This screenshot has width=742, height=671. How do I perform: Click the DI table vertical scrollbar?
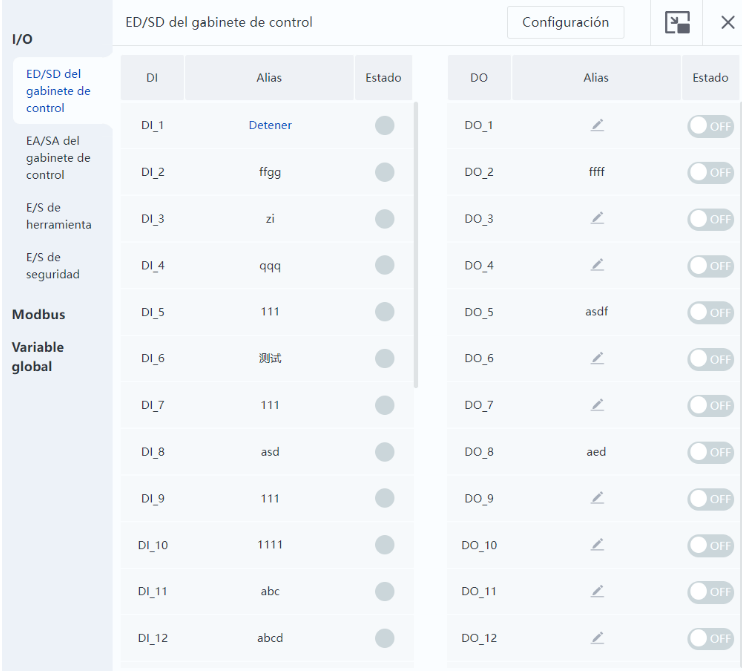416,245
